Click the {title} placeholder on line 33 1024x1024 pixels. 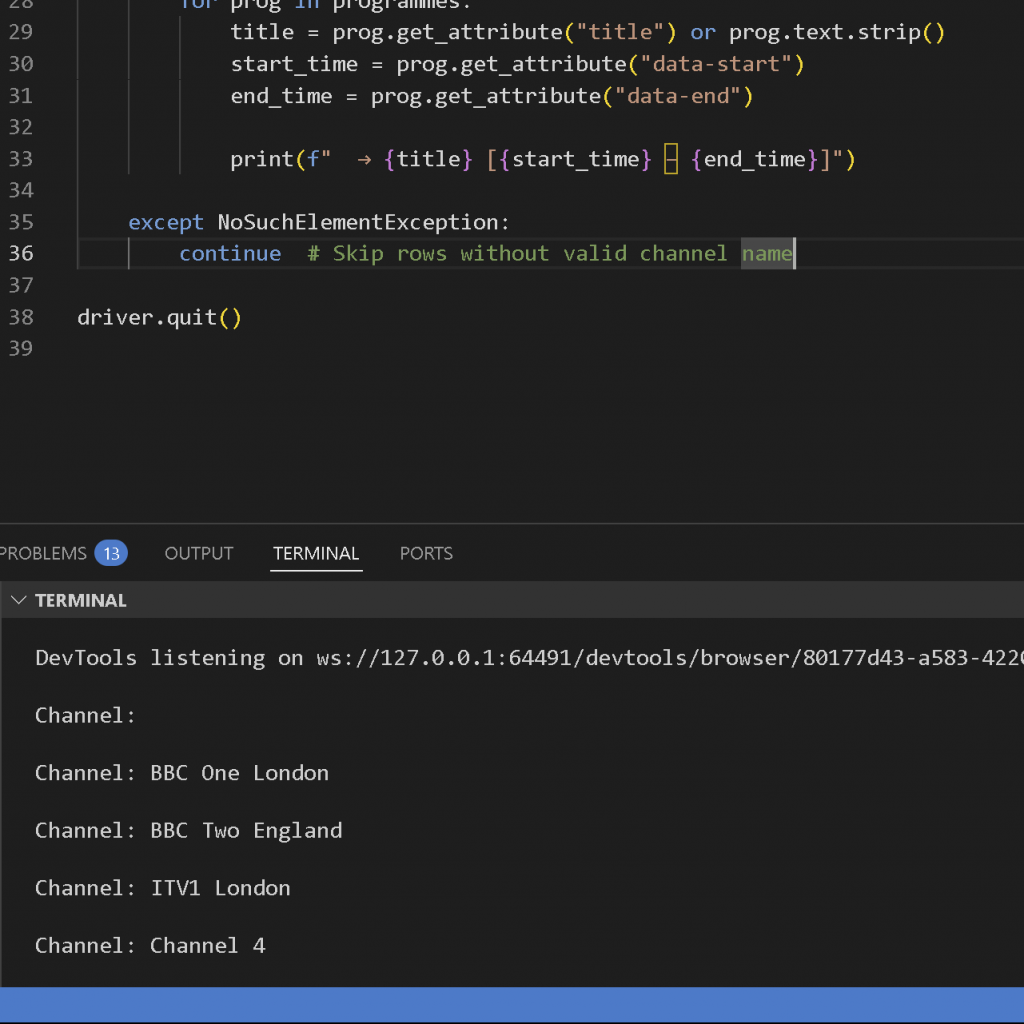click(x=428, y=159)
